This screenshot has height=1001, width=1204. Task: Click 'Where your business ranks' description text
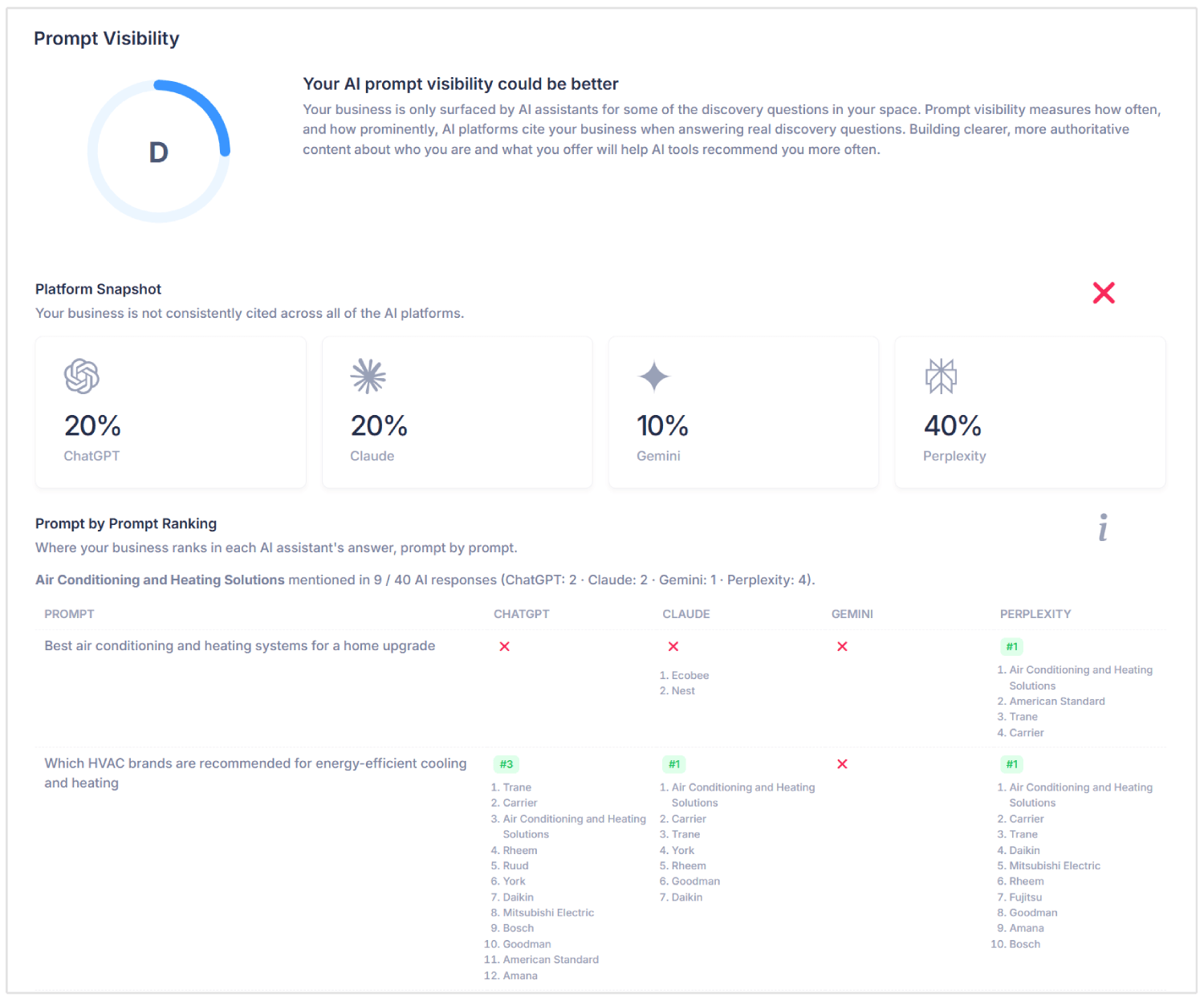(276, 547)
